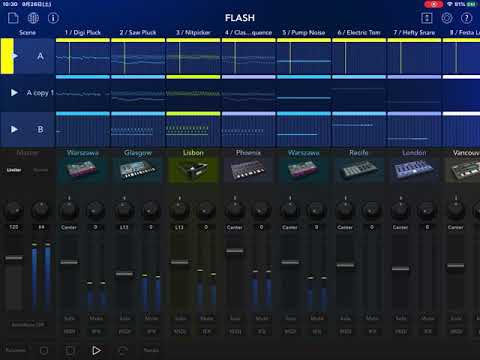Image resolution: width=480 pixels, height=360 pixels.
Task: Click the Lisbon track pan knob
Action: [x=179, y=210]
